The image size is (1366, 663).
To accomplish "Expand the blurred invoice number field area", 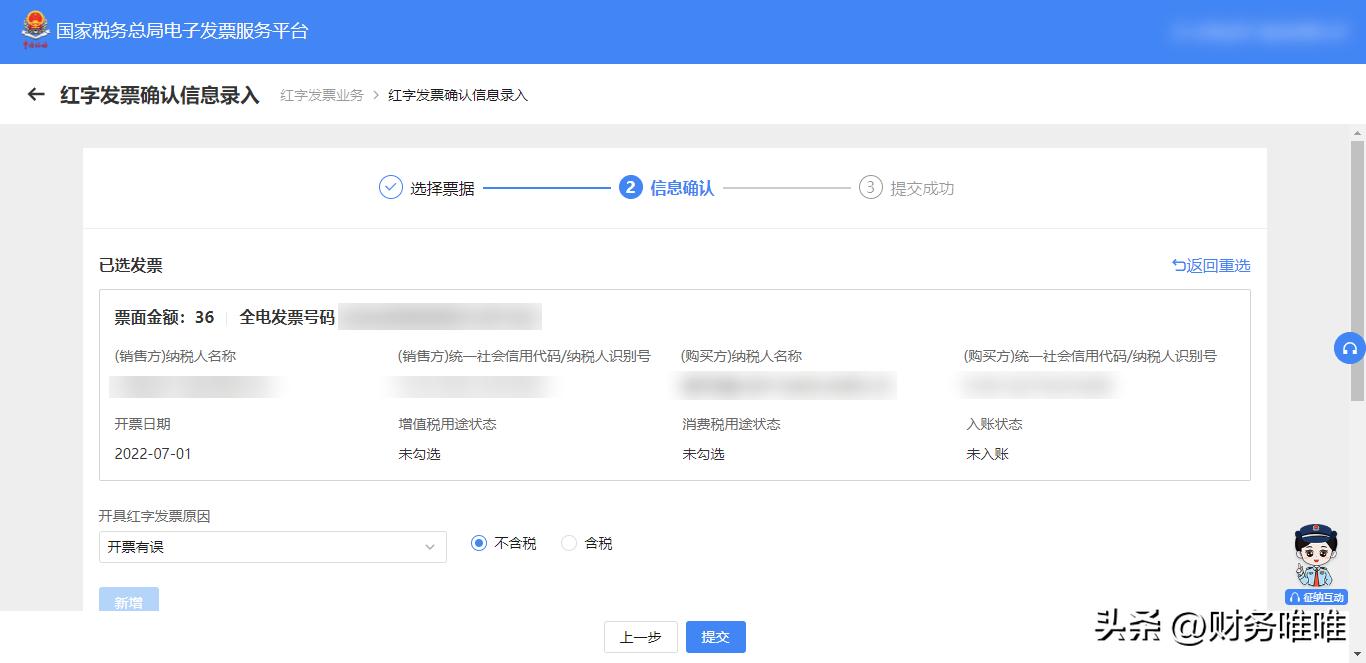I will pyautogui.click(x=440, y=315).
